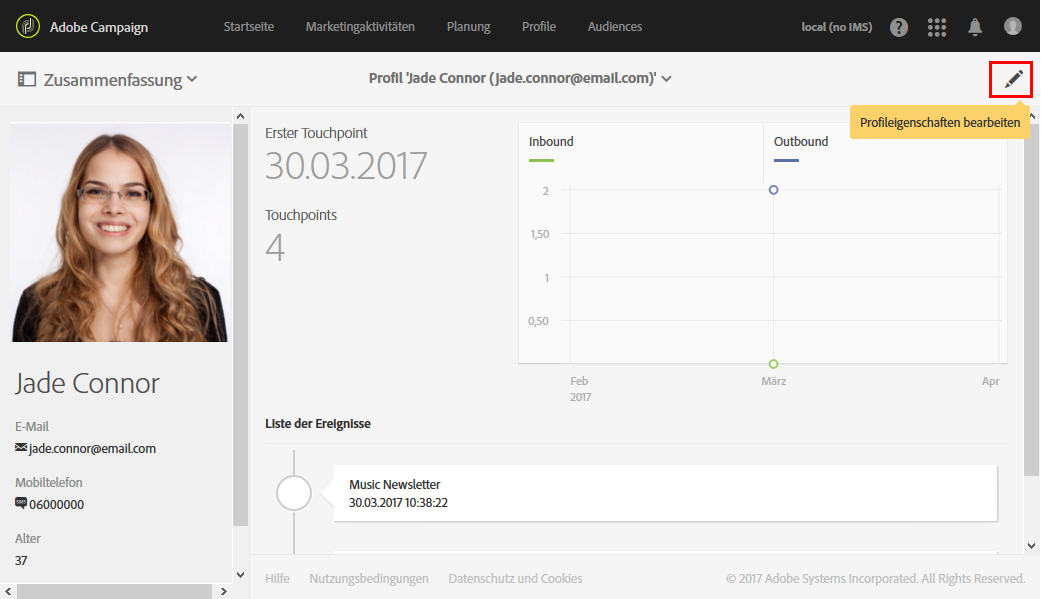Open notifications bell icon
Viewport: 1041px width, 599px height.
(x=975, y=27)
